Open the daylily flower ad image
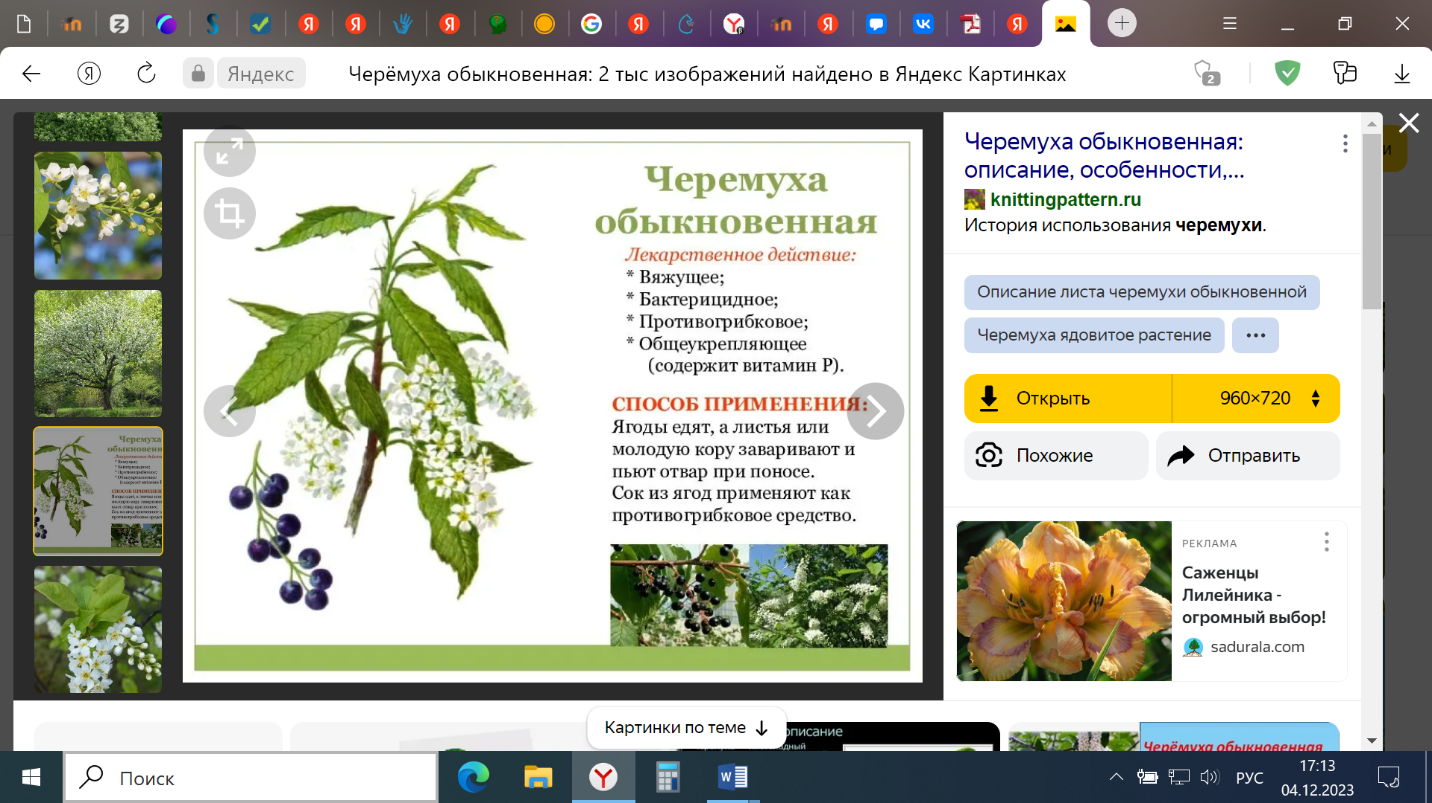 pyautogui.click(x=1064, y=601)
